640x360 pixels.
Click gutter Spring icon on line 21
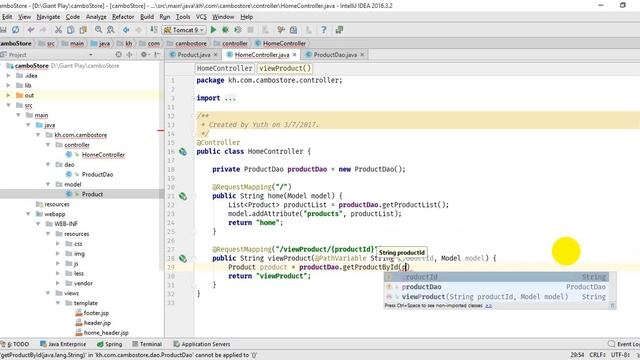183,196
